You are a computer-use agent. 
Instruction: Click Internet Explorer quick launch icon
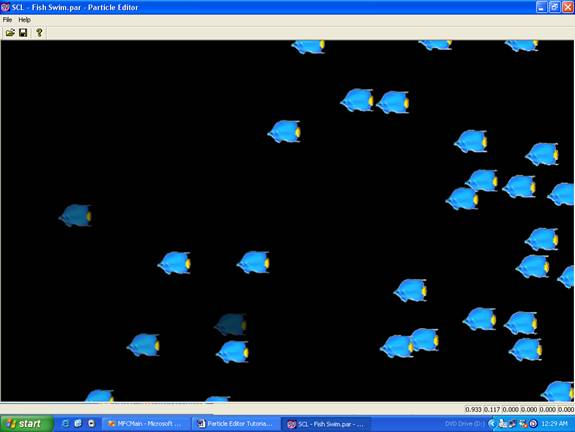pyautogui.click(x=66, y=424)
